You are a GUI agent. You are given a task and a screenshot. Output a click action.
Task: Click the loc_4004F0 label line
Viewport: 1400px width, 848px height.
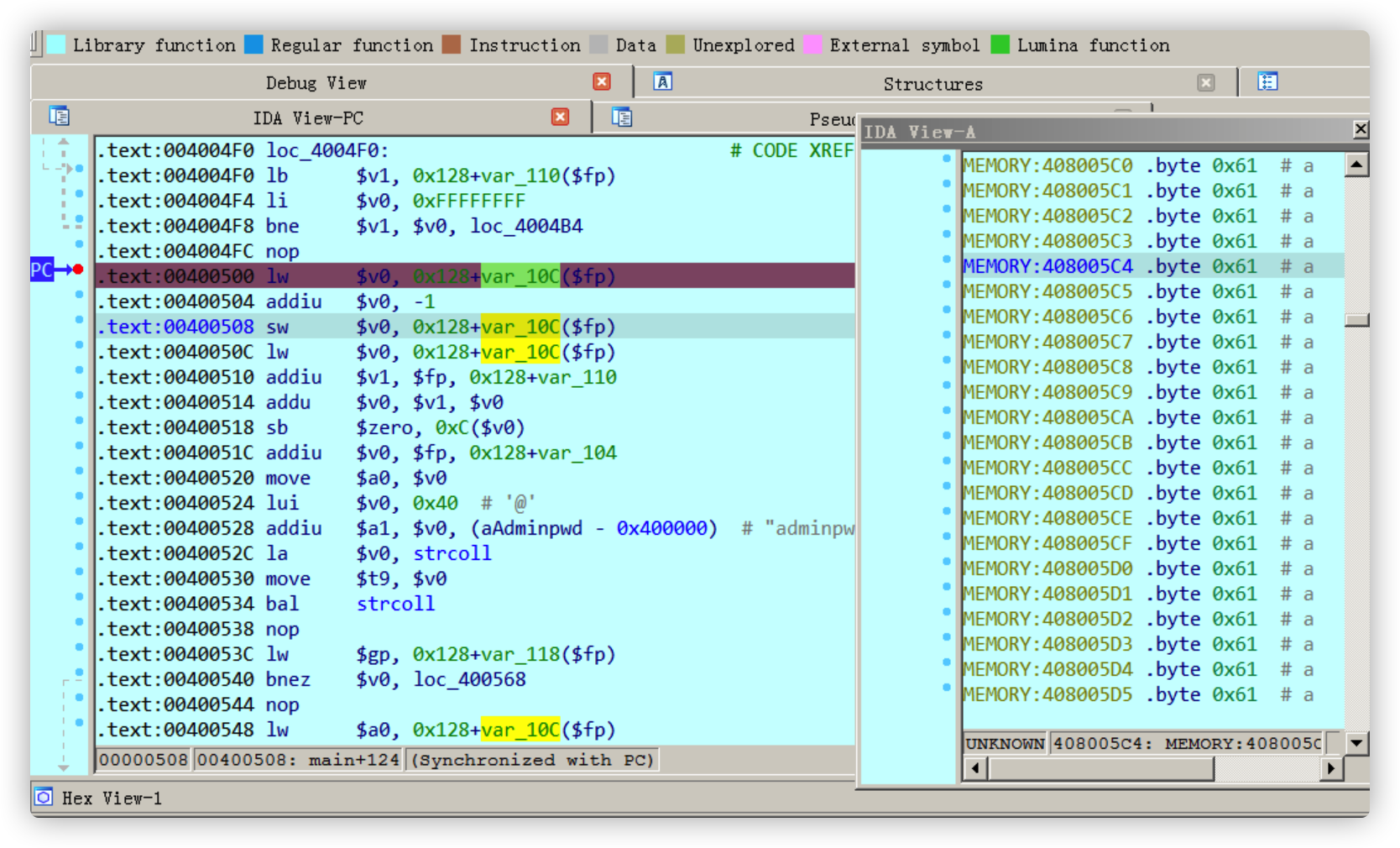coord(475,150)
